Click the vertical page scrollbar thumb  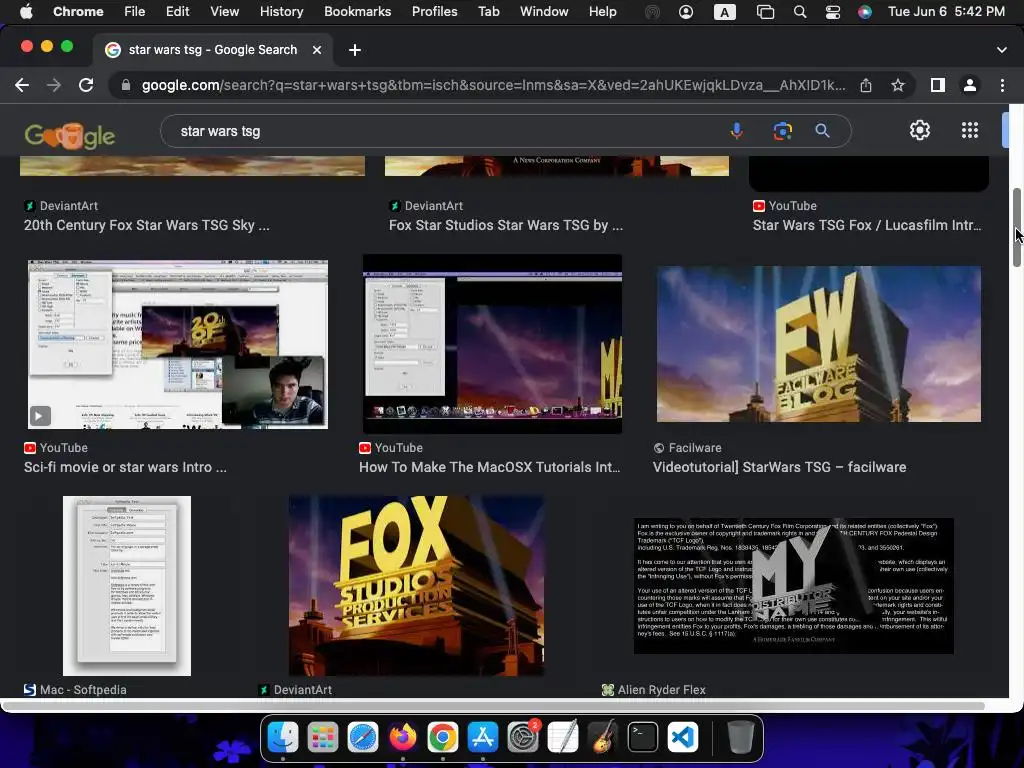click(x=1017, y=227)
